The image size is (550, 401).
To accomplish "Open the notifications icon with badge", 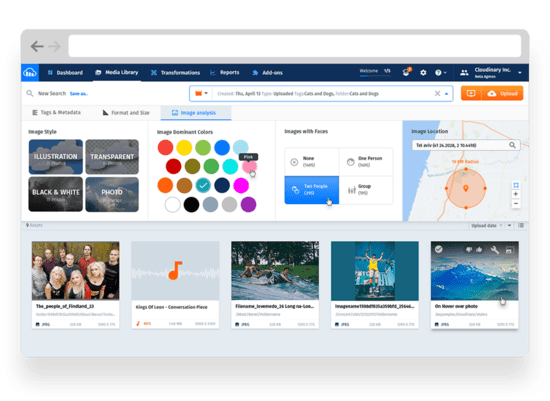I will pyautogui.click(x=407, y=72).
